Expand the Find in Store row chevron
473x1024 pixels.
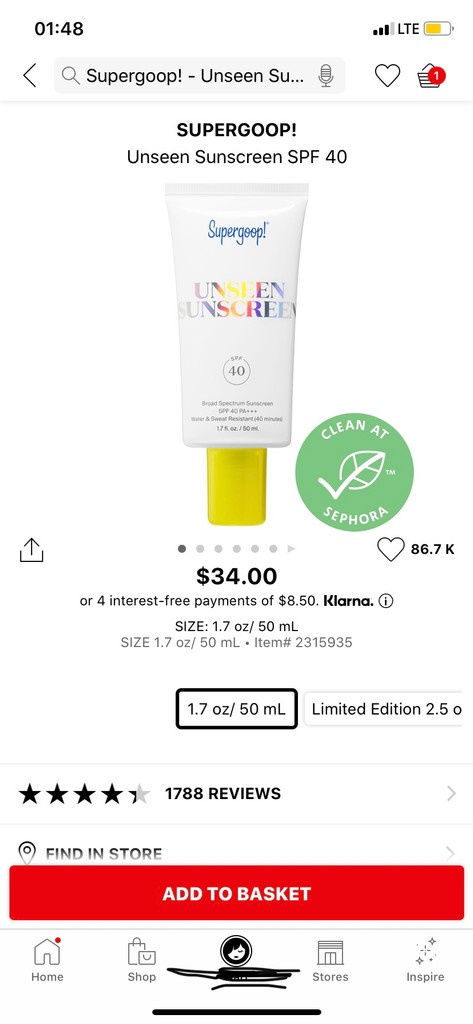(x=450, y=853)
